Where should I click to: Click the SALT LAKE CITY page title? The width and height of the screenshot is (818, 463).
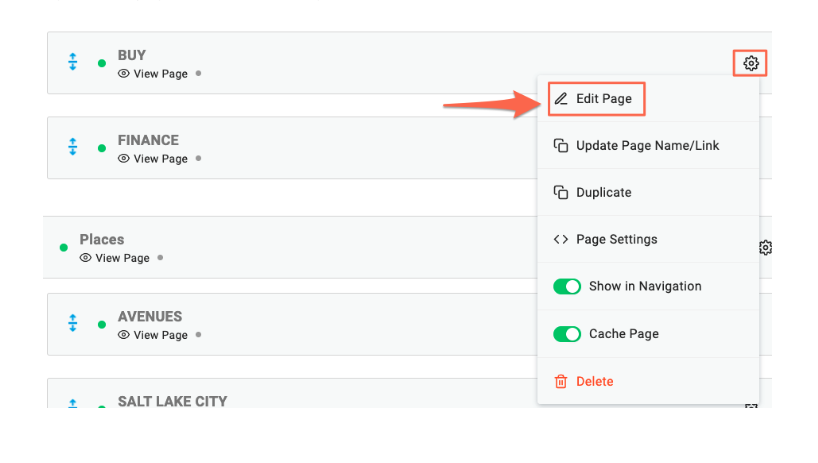172,401
